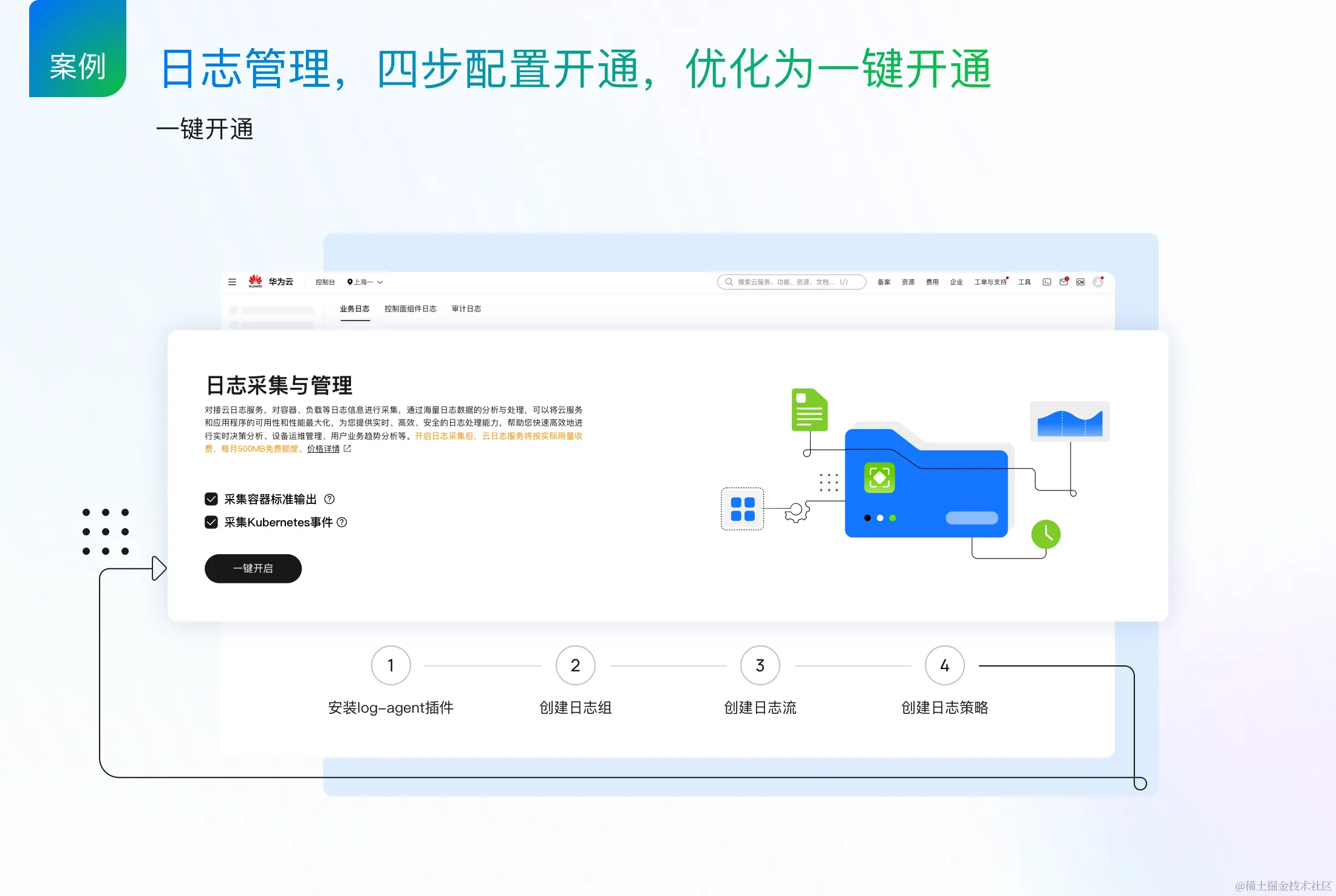Uncheck 采集容器标准输出 checkbox

pyautogui.click(x=211, y=499)
